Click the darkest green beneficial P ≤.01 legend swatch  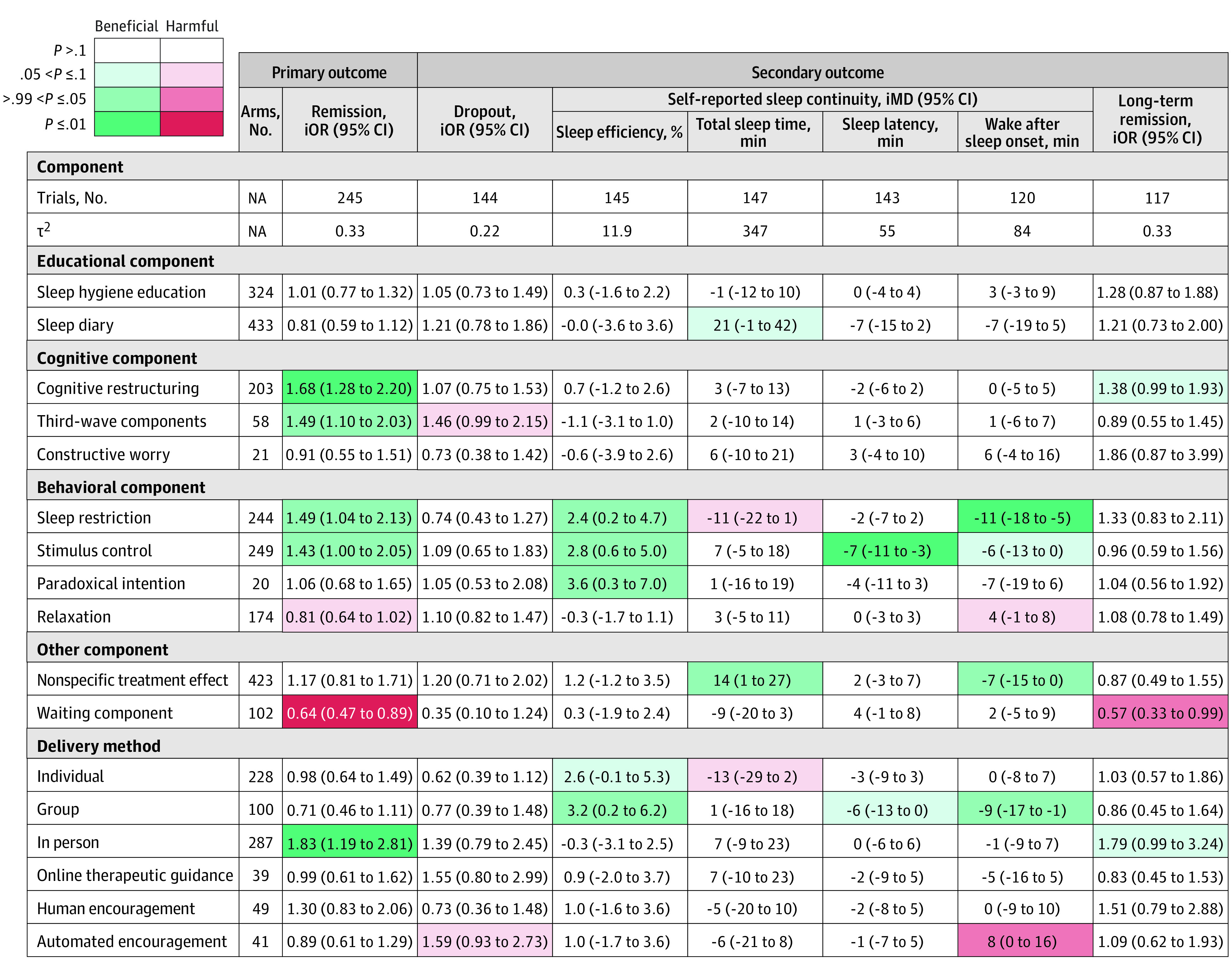[x=127, y=124]
